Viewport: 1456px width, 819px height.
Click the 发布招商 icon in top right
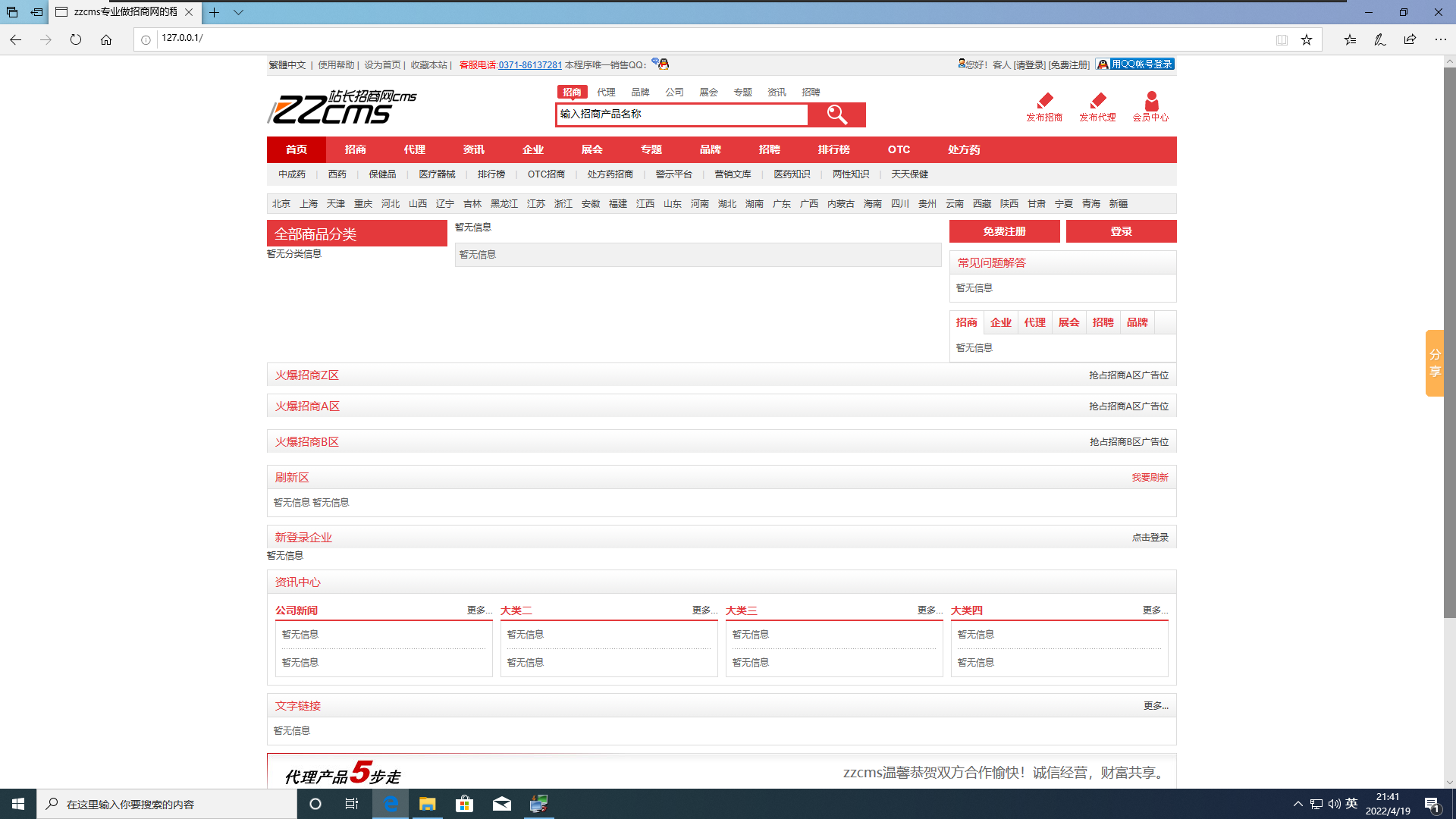click(x=1045, y=105)
